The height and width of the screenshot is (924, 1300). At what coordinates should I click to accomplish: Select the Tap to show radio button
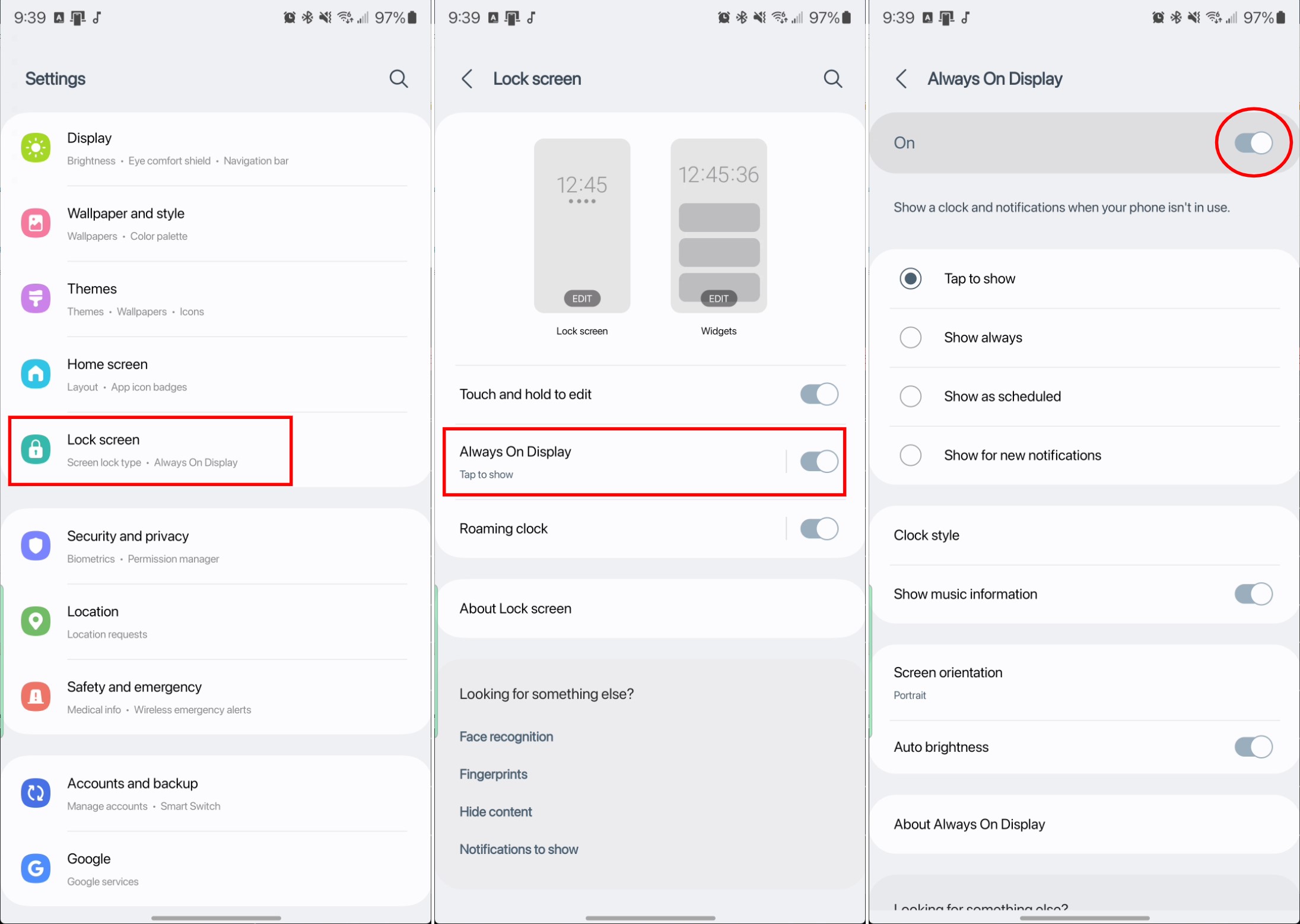909,278
